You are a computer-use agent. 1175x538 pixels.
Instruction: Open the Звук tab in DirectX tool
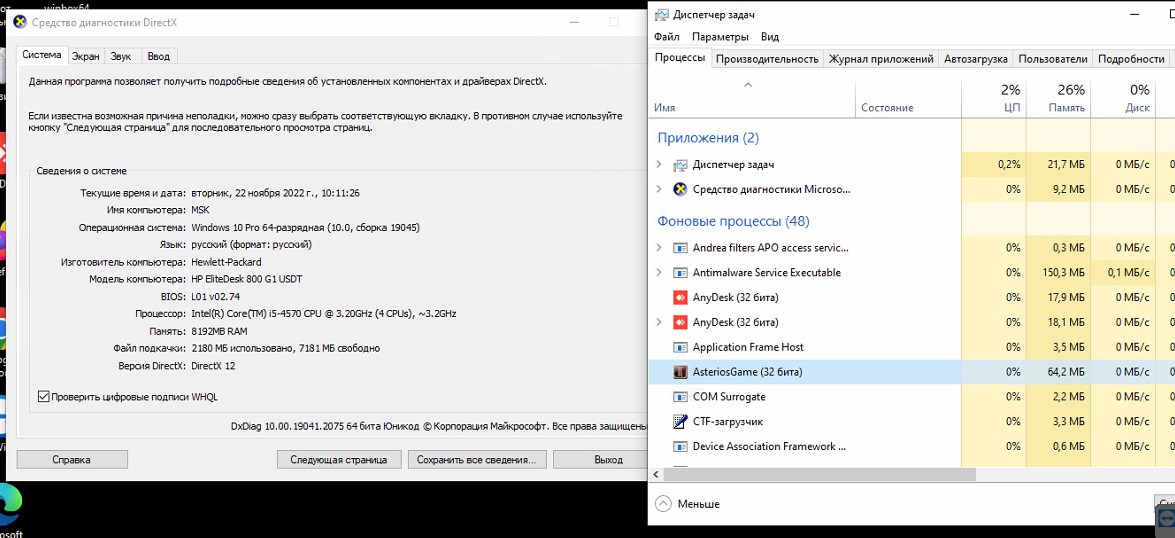121,56
